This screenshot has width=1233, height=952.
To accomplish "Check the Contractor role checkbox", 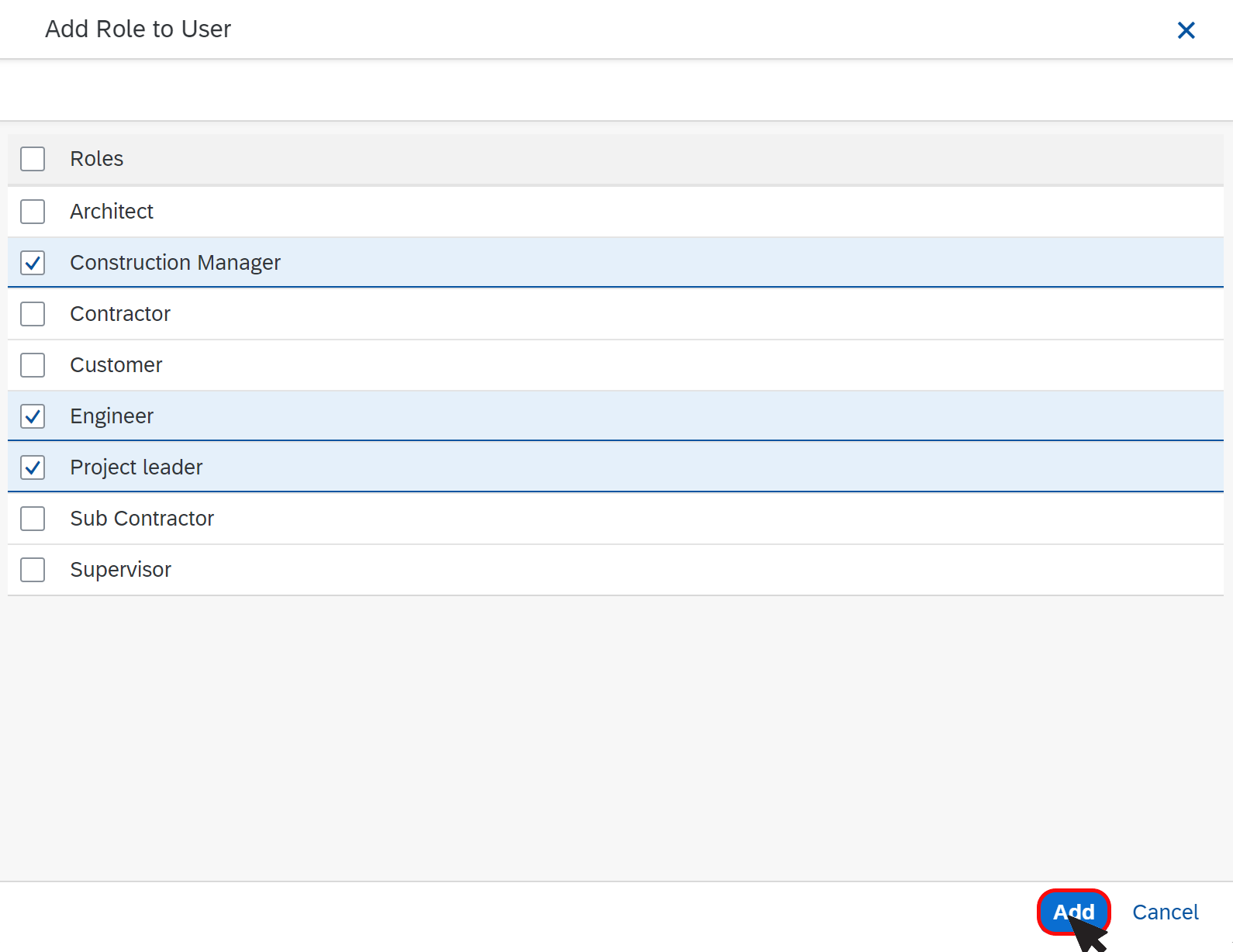I will (x=33, y=314).
